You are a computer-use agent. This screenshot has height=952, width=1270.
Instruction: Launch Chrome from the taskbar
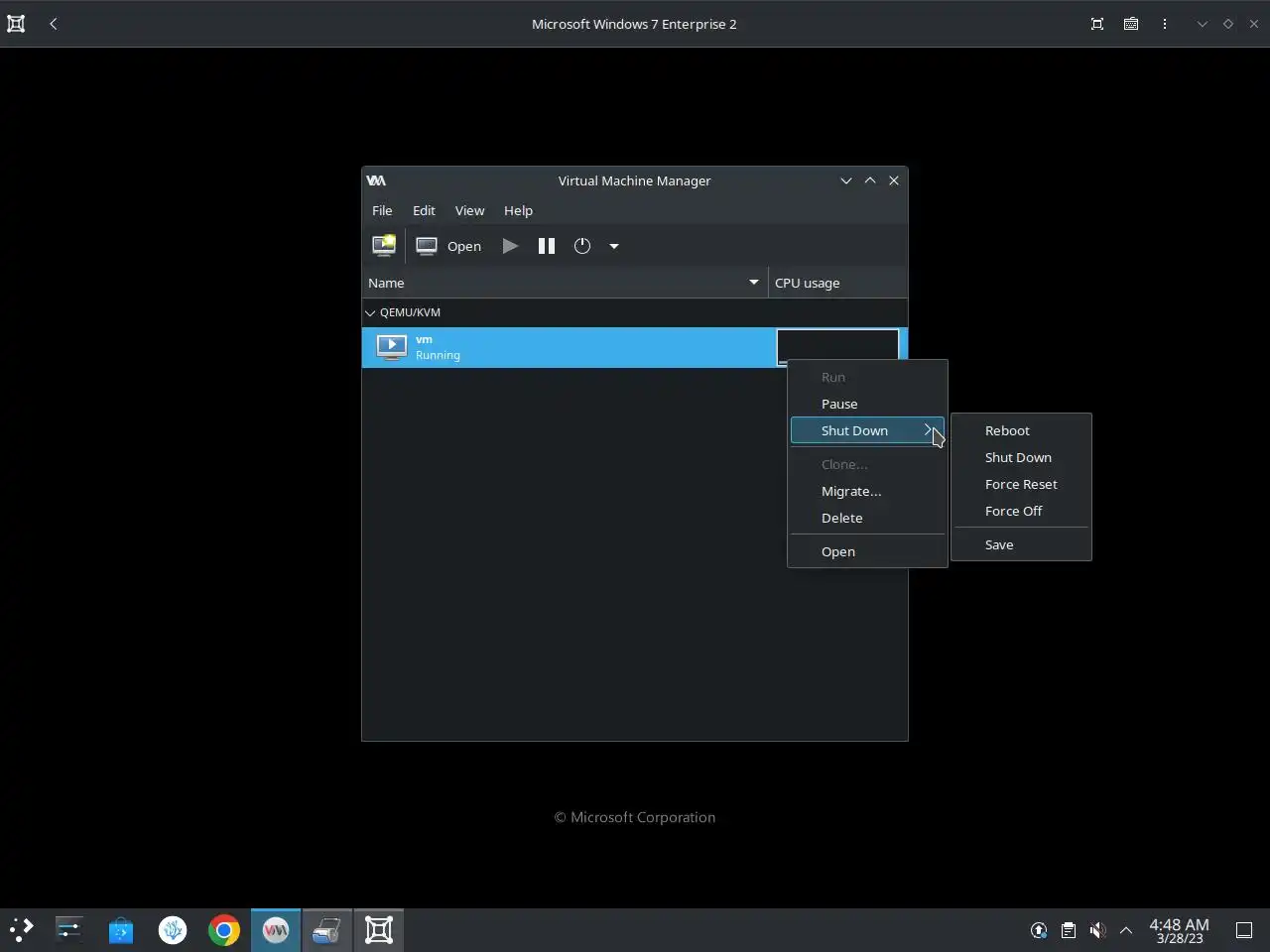tap(224, 930)
